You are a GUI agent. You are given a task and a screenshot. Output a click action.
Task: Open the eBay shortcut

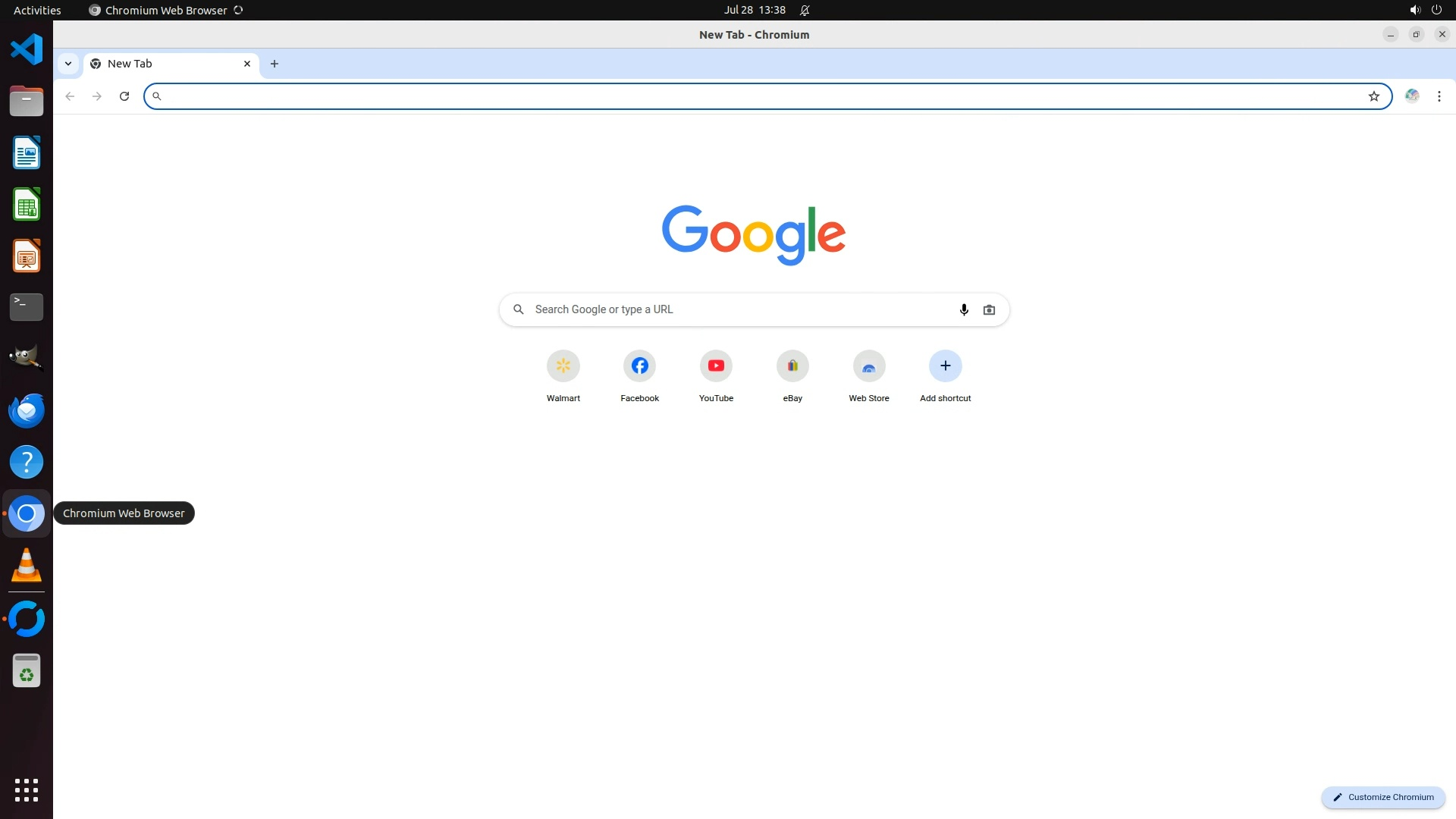tap(792, 366)
